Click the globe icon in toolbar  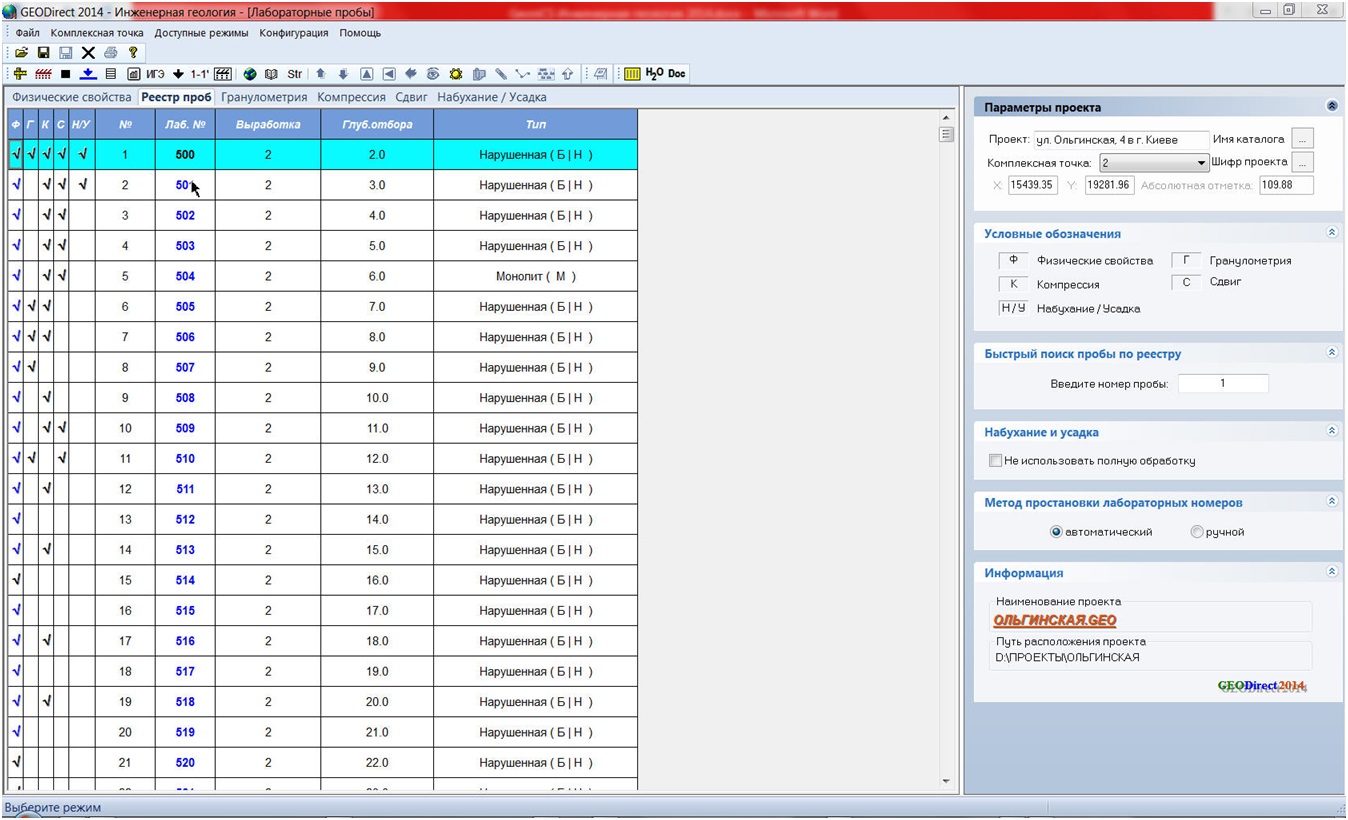(x=250, y=74)
